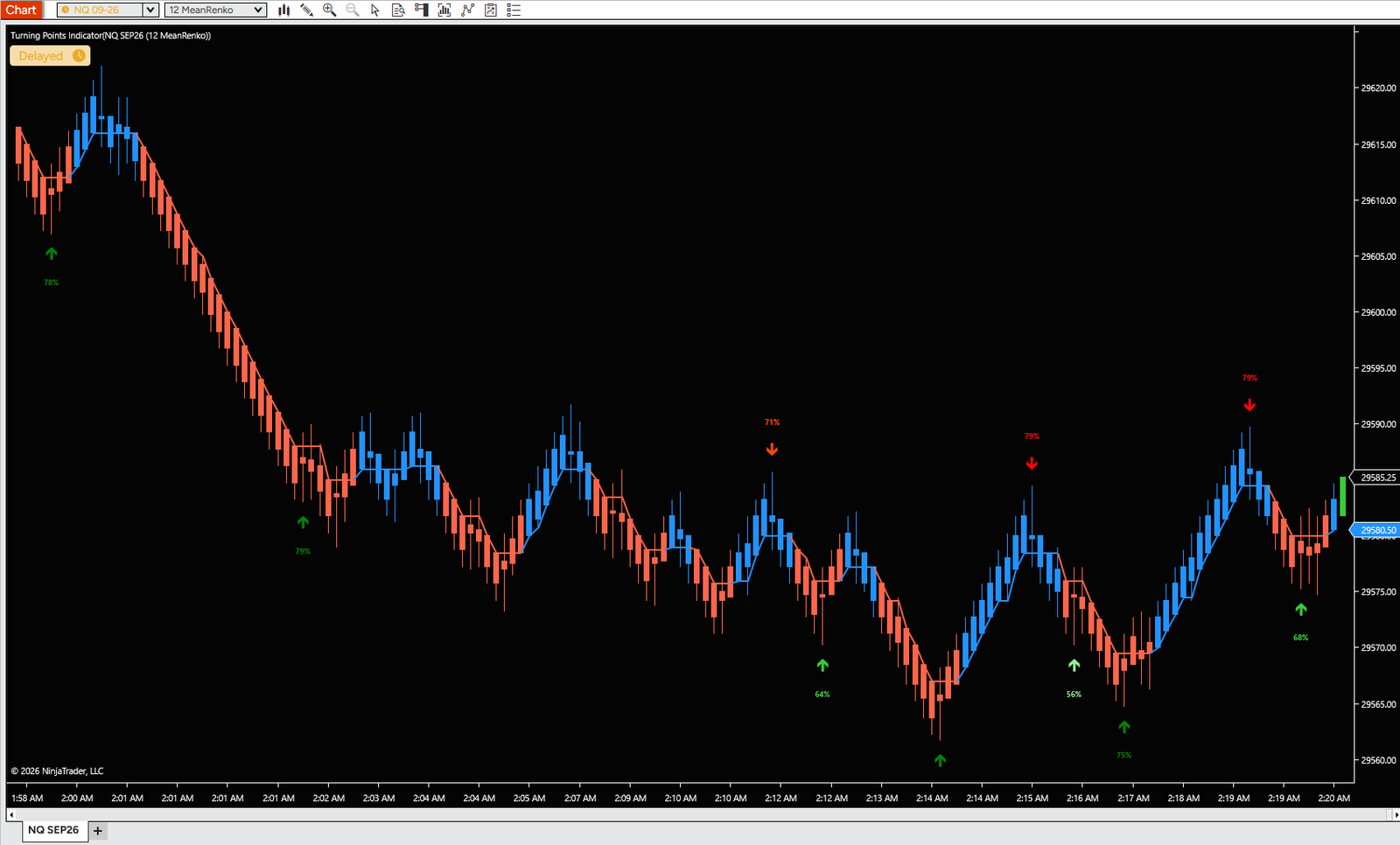The height and width of the screenshot is (845, 1400).
Task: Add a new chart tab with plus
Action: [x=98, y=831]
